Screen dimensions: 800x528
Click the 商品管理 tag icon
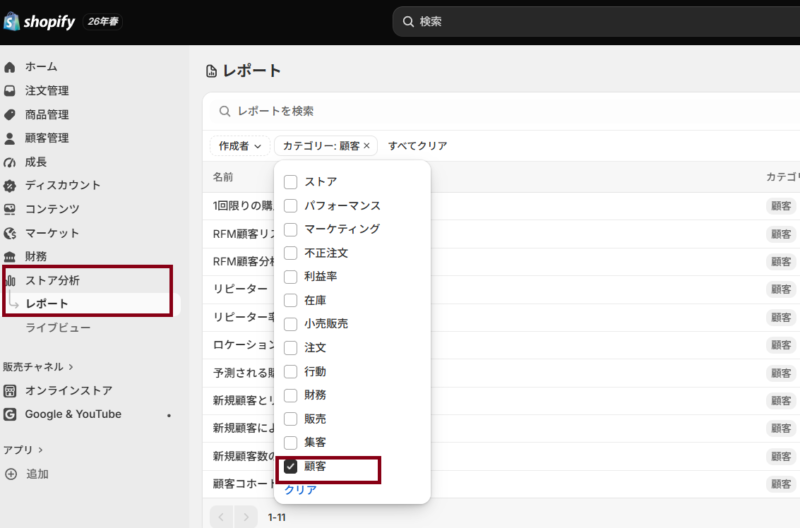pyautogui.click(x=10, y=115)
